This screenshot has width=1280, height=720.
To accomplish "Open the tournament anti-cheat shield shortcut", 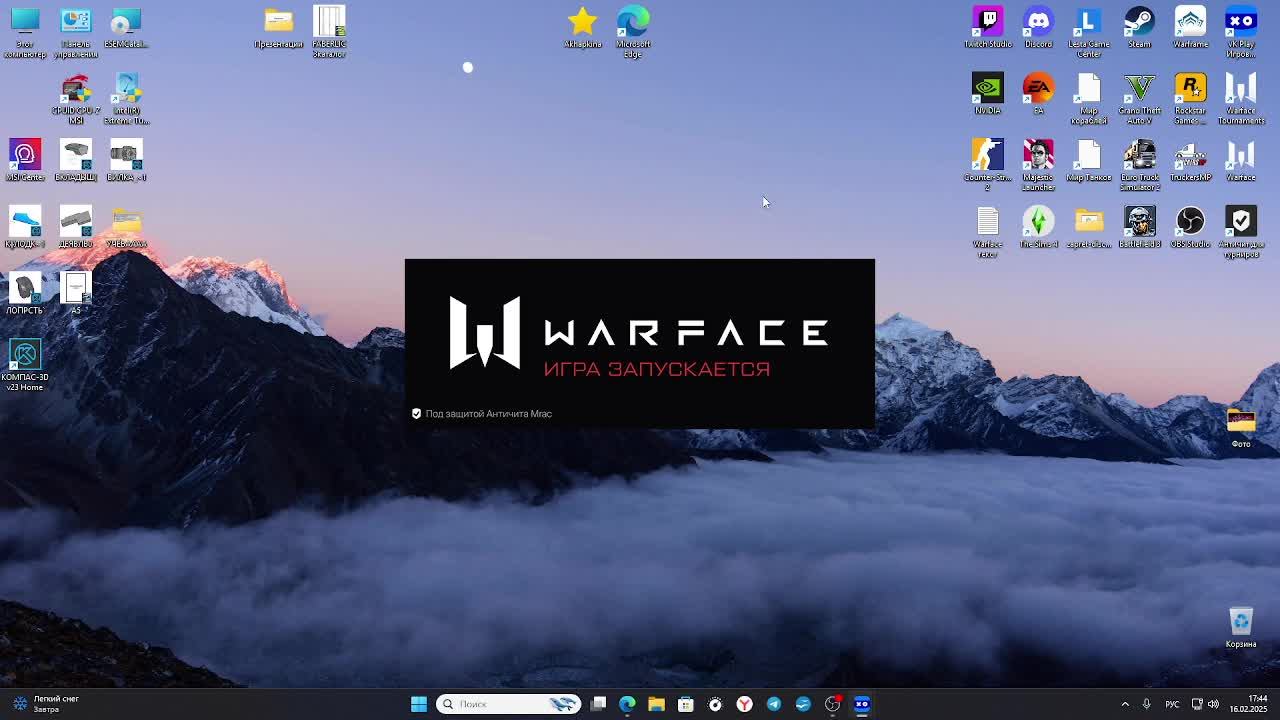I will click(x=1241, y=232).
